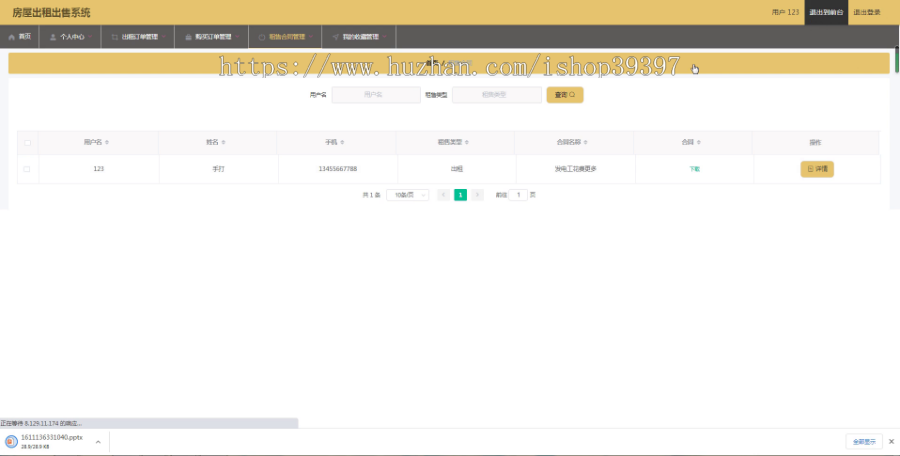The image size is (900, 456).
Task: Open the 10条/页 page size dropdown
Action: [408, 195]
